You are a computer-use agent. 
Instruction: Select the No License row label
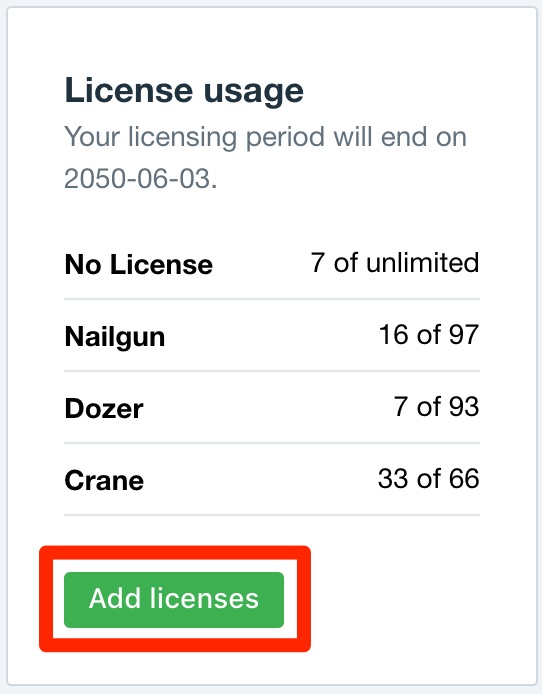tap(138, 265)
